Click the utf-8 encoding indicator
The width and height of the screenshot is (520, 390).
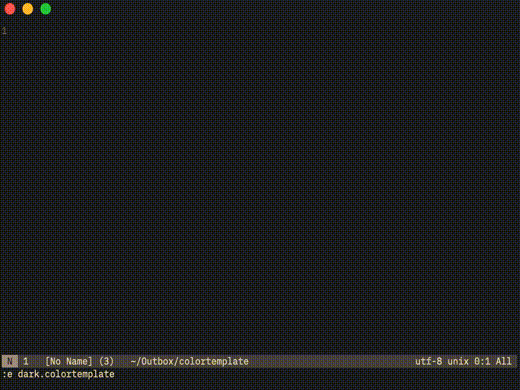point(429,361)
